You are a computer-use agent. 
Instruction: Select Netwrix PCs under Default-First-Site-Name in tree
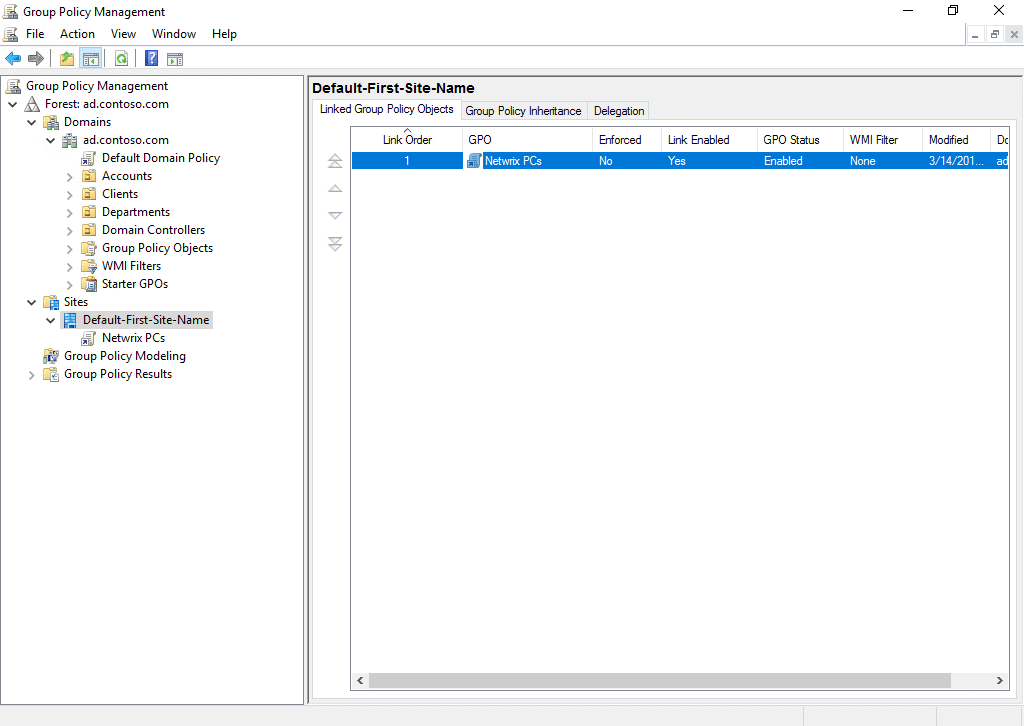[133, 338]
